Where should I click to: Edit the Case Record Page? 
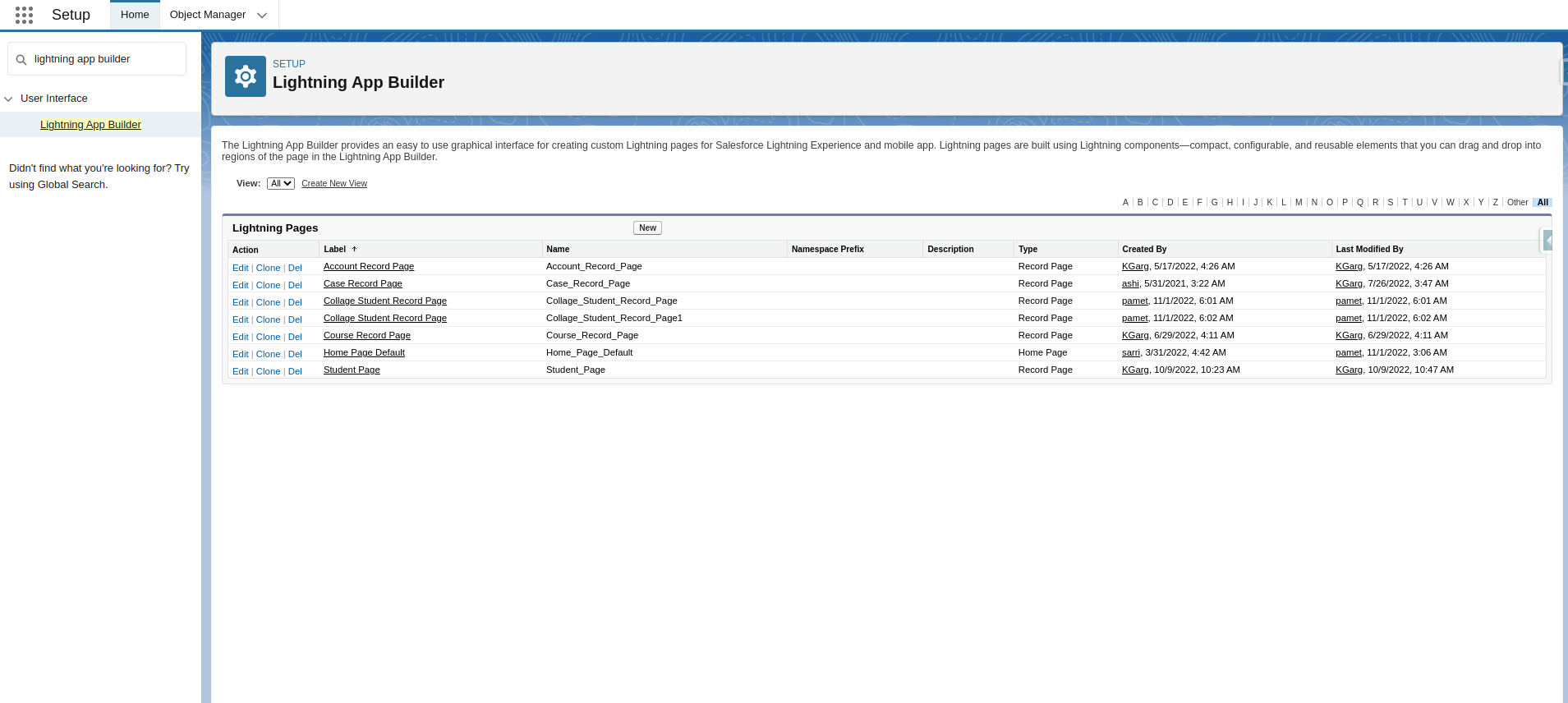[x=240, y=285]
